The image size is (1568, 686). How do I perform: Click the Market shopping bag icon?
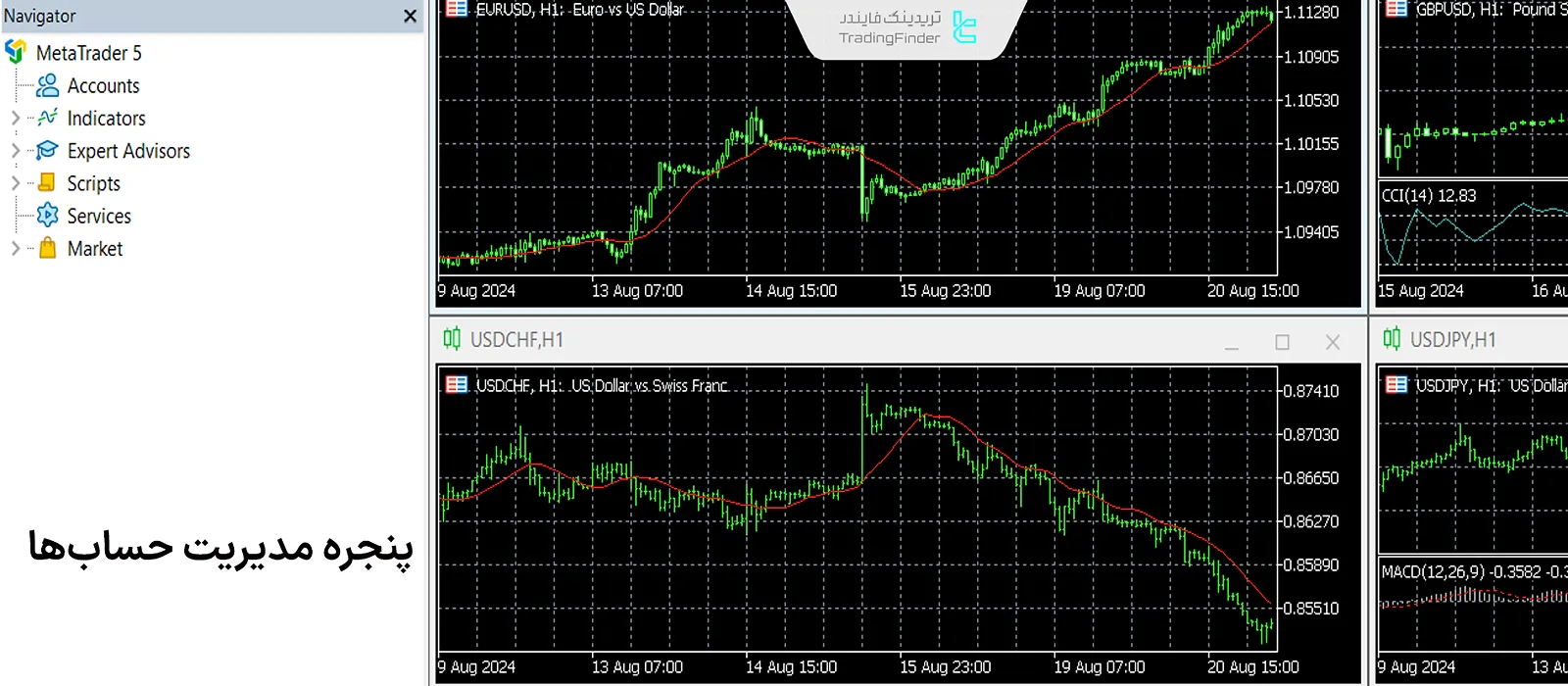pos(47,248)
